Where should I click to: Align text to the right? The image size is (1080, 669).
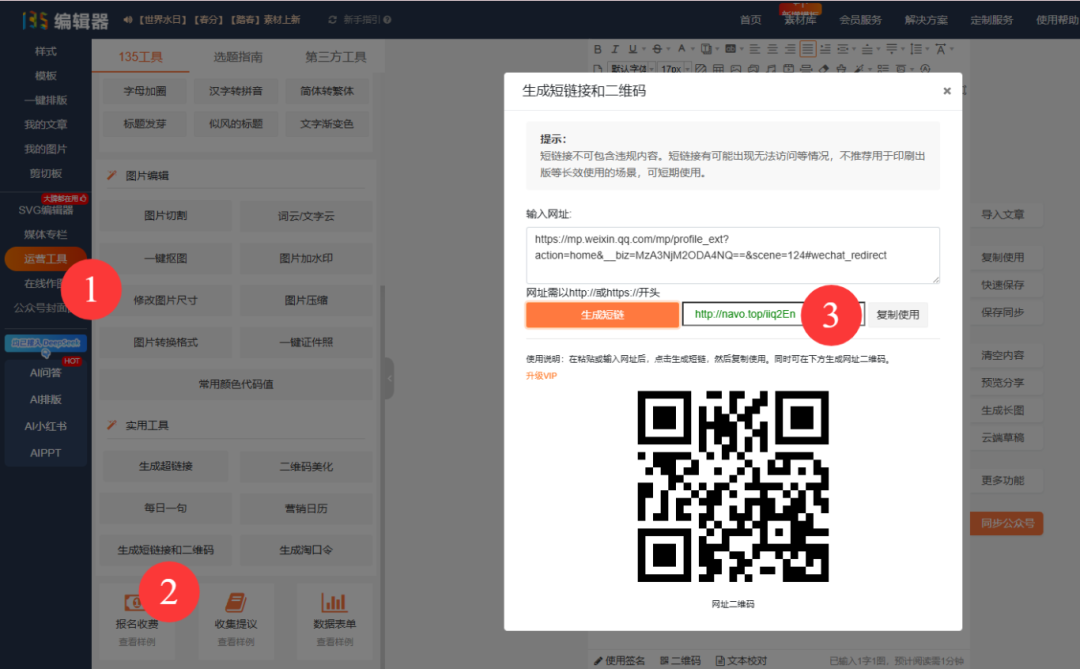point(790,49)
